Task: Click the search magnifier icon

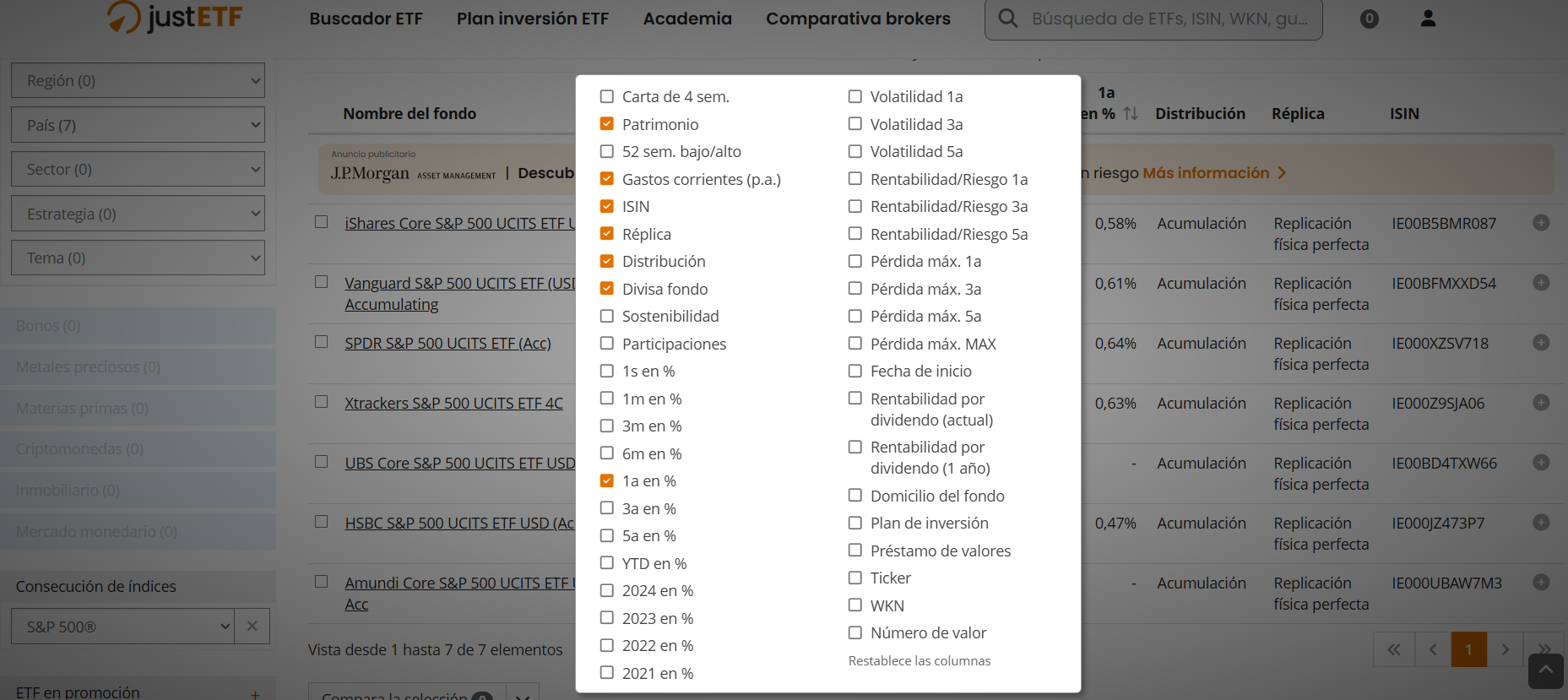Action: click(x=1007, y=19)
